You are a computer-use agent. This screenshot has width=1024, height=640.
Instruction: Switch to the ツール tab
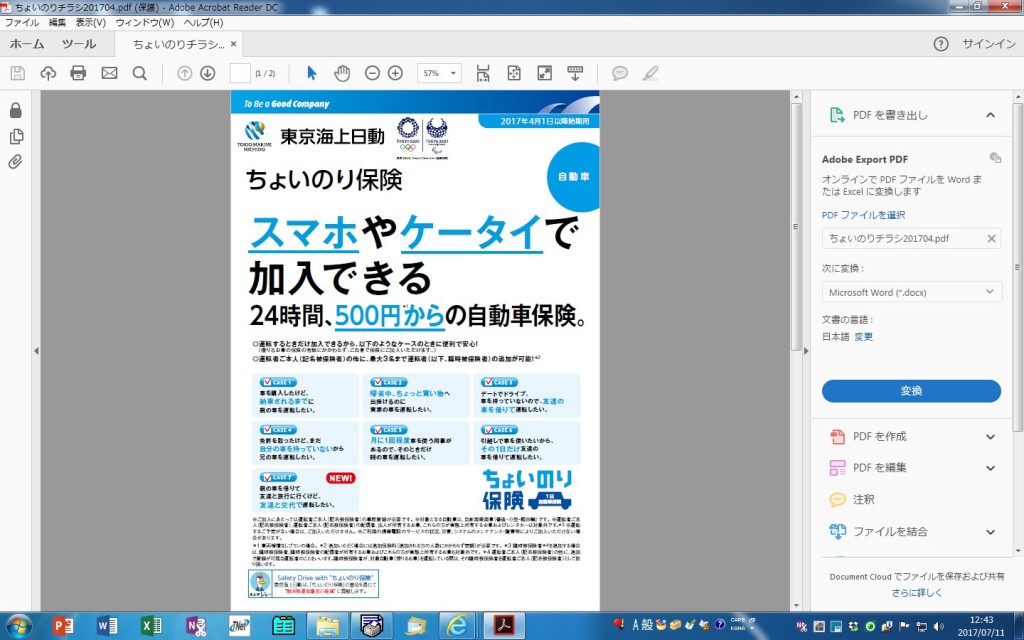tap(79, 44)
